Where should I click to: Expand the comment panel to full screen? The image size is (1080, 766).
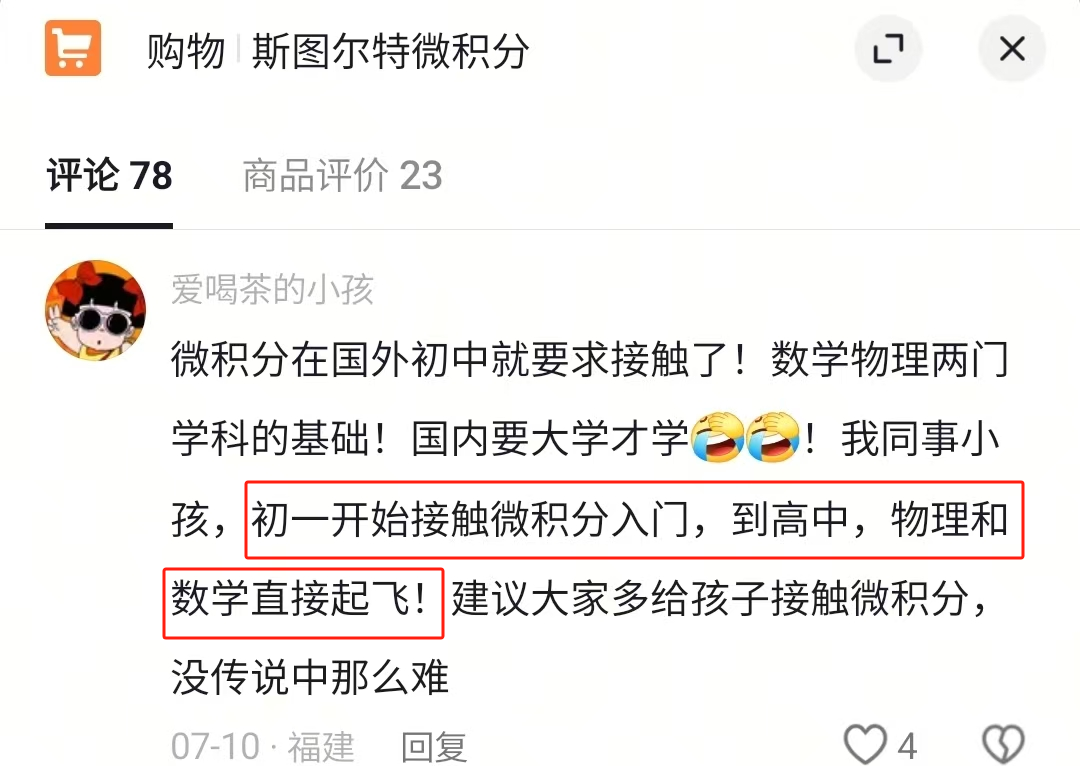coord(889,49)
